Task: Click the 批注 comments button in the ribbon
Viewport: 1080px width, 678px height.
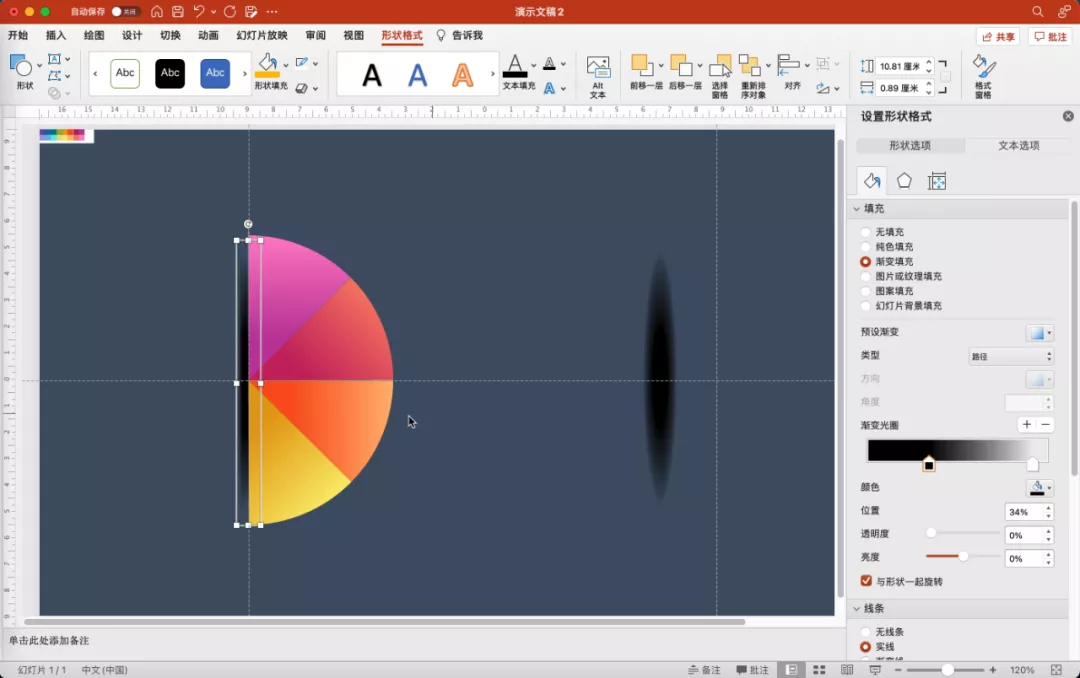Action: pyautogui.click(x=1050, y=37)
